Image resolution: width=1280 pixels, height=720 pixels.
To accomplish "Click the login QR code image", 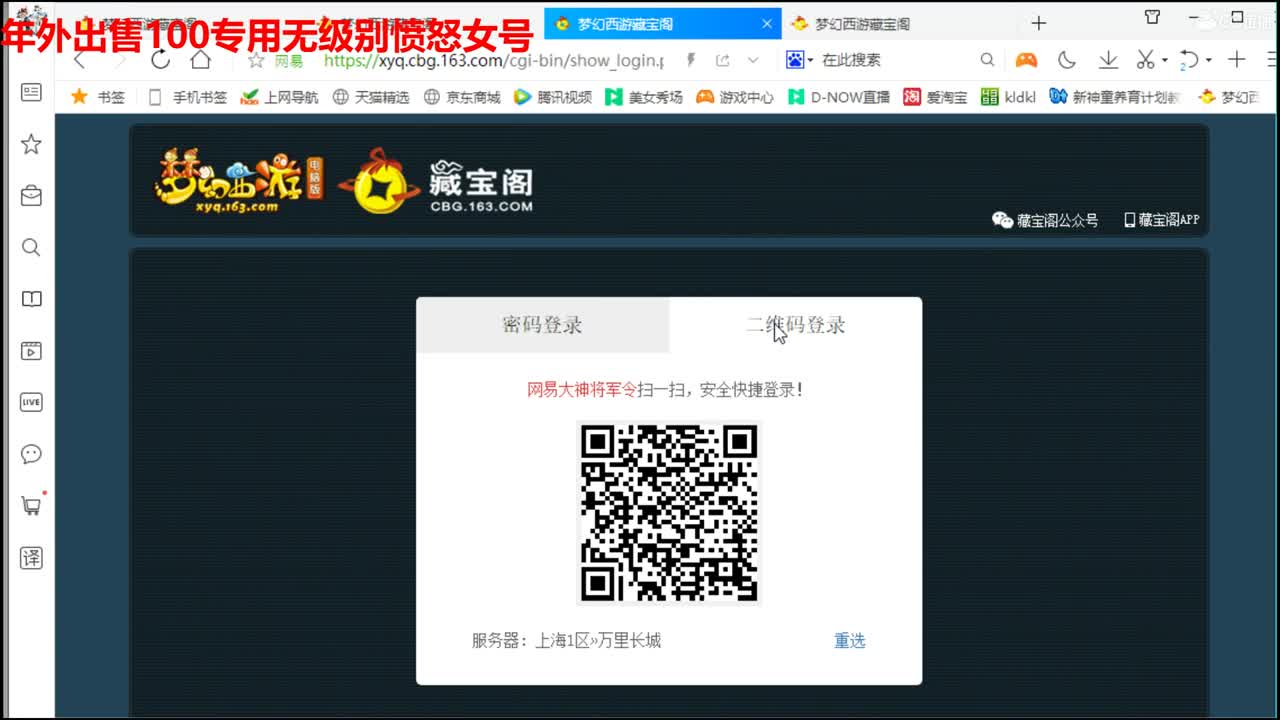I will pos(669,514).
